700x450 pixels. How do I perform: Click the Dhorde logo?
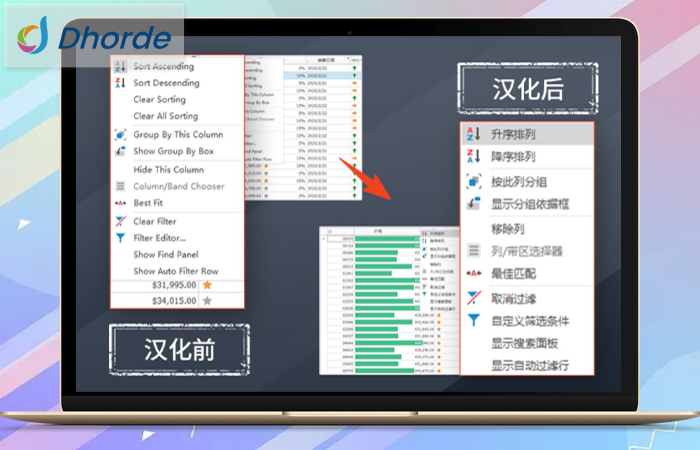(94, 36)
